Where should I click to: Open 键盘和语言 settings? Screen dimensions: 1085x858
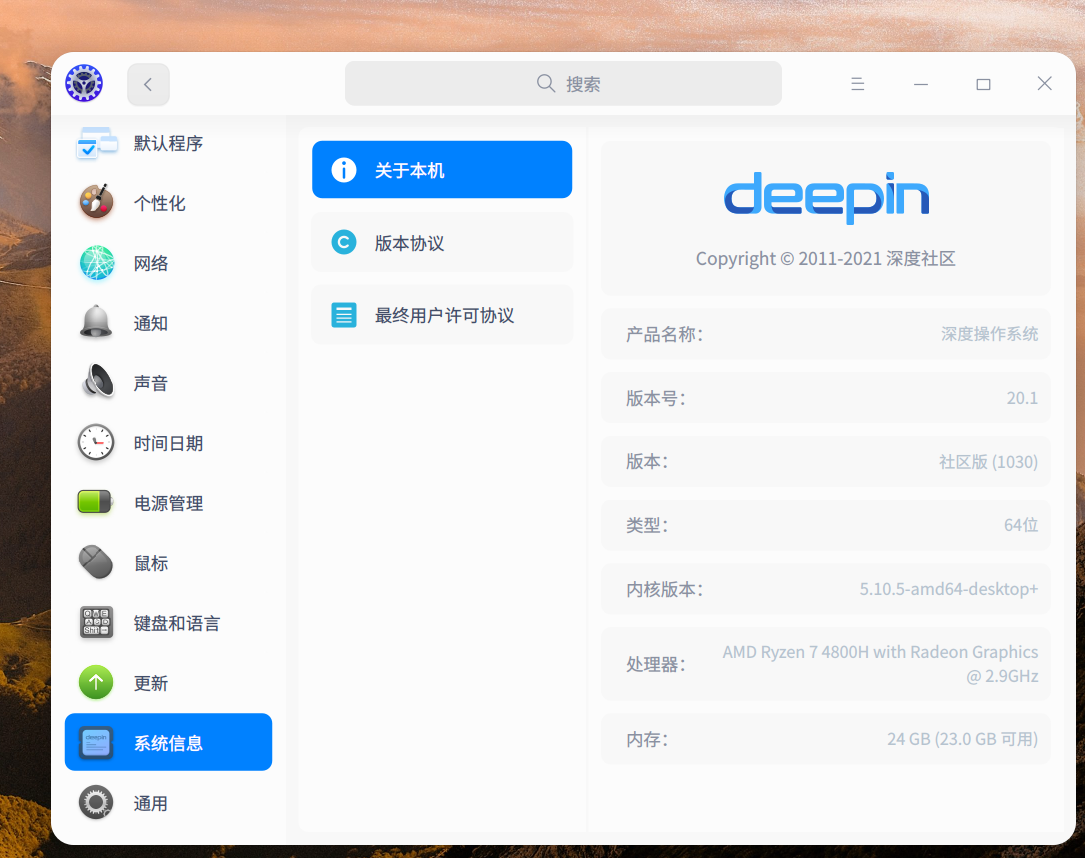pos(168,623)
